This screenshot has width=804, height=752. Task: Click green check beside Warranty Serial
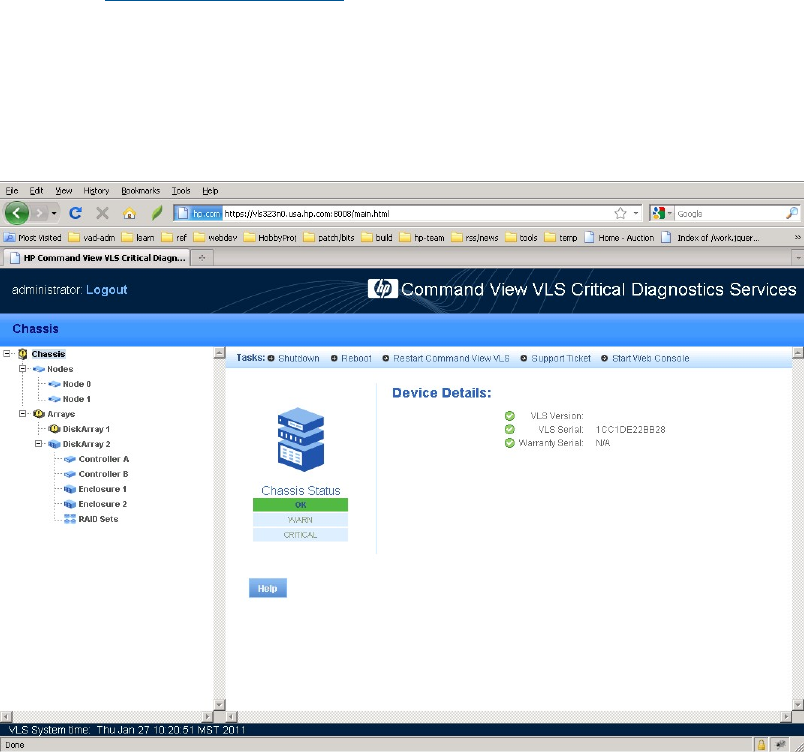tap(510, 443)
